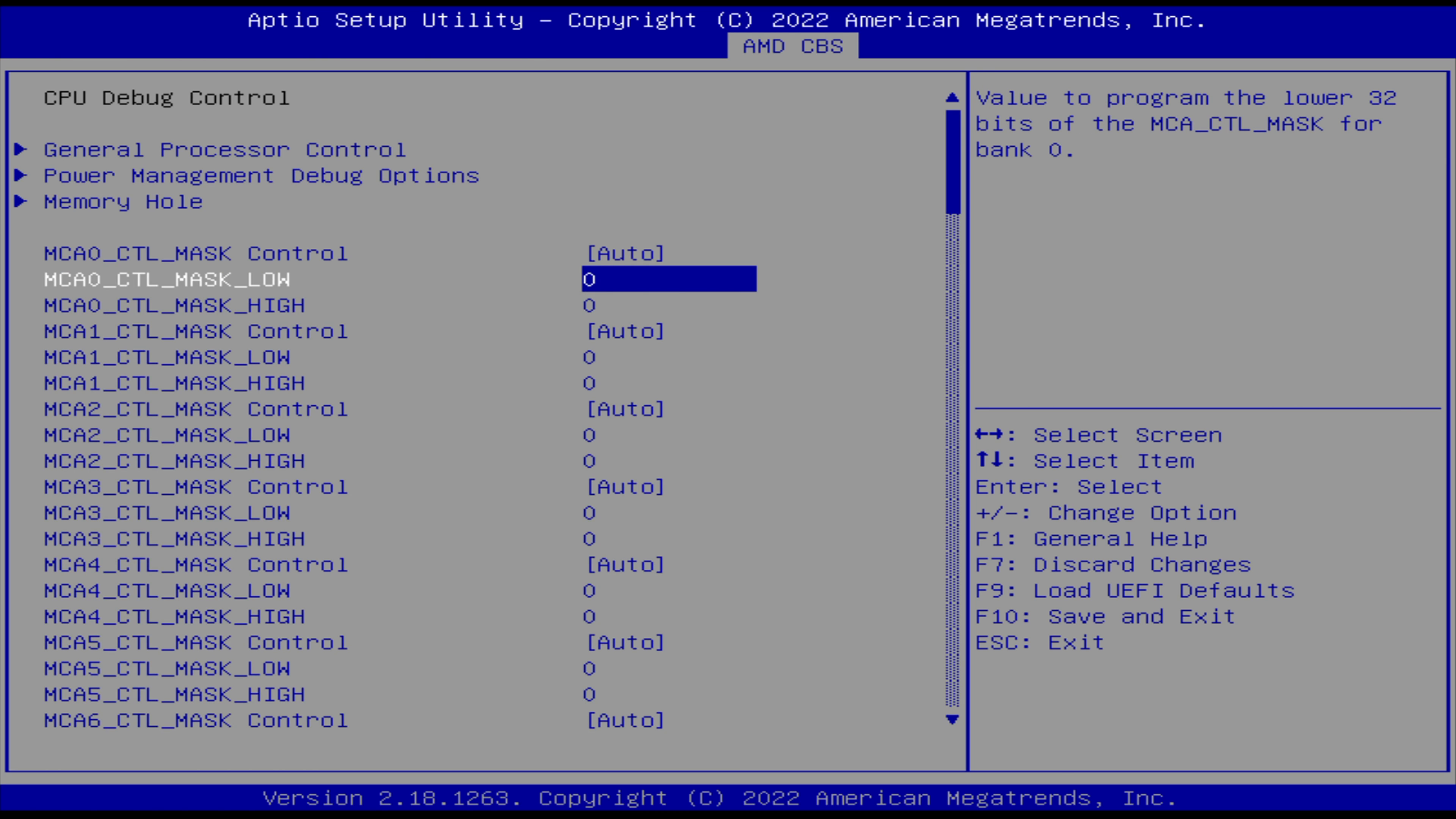Click the F7: Discard Changes hint

coord(1114,565)
